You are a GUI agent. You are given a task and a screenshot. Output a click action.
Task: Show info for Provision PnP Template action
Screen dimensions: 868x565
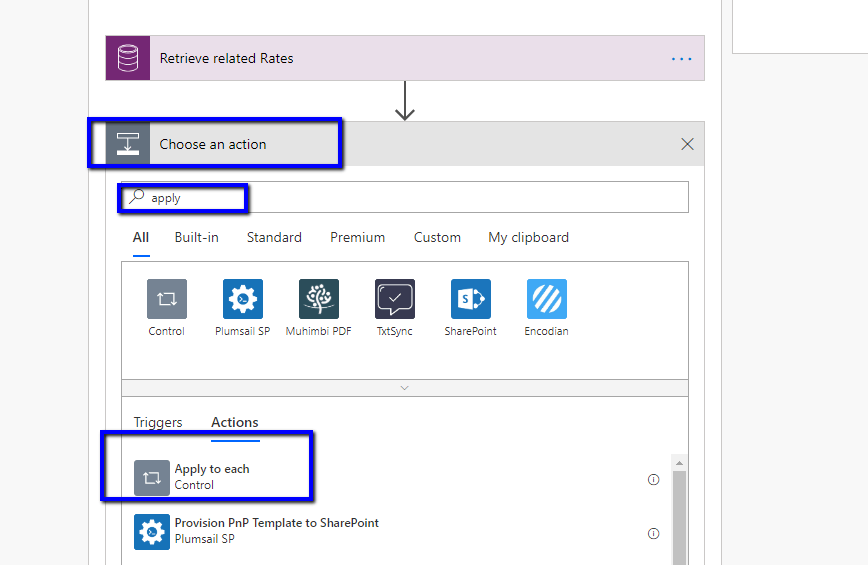click(654, 533)
